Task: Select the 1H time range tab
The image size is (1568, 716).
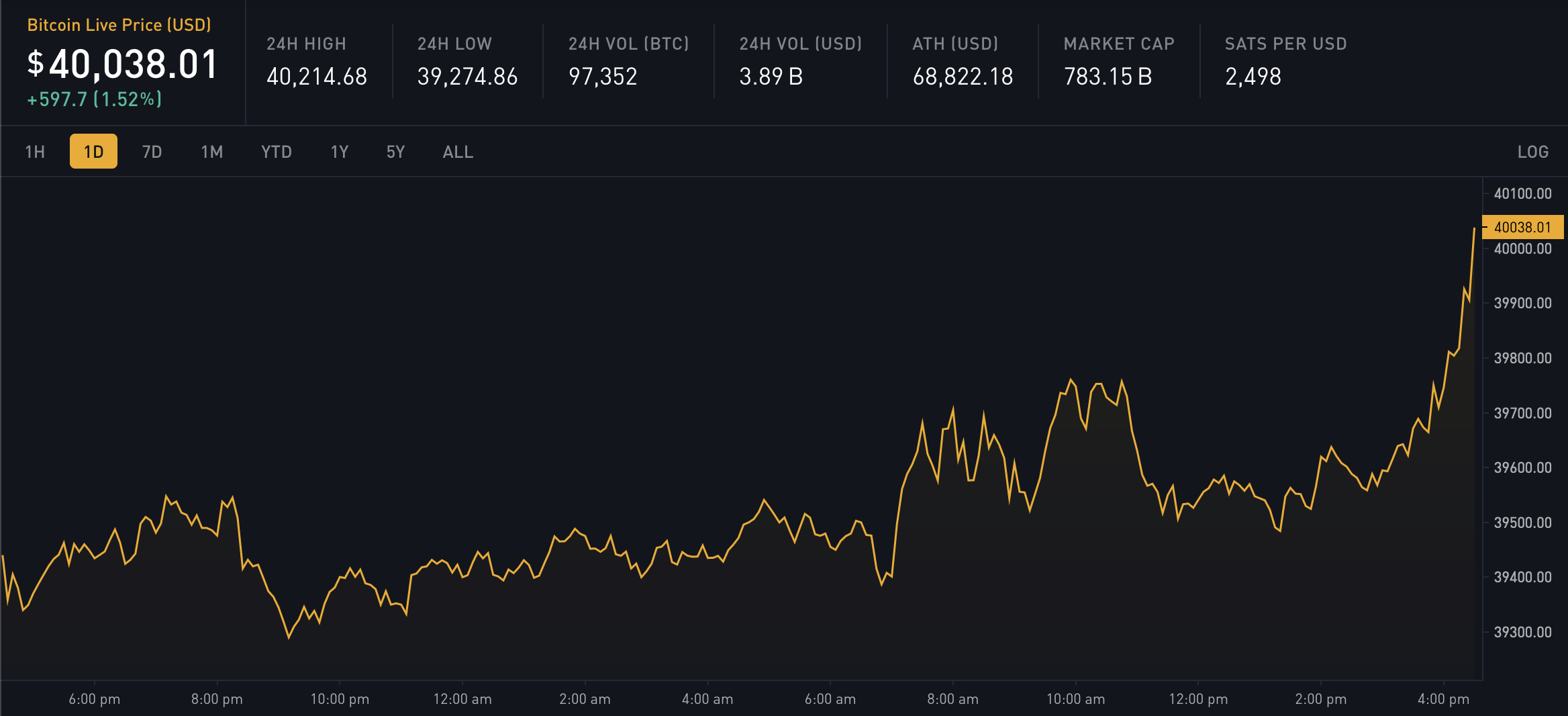Action: pos(35,152)
